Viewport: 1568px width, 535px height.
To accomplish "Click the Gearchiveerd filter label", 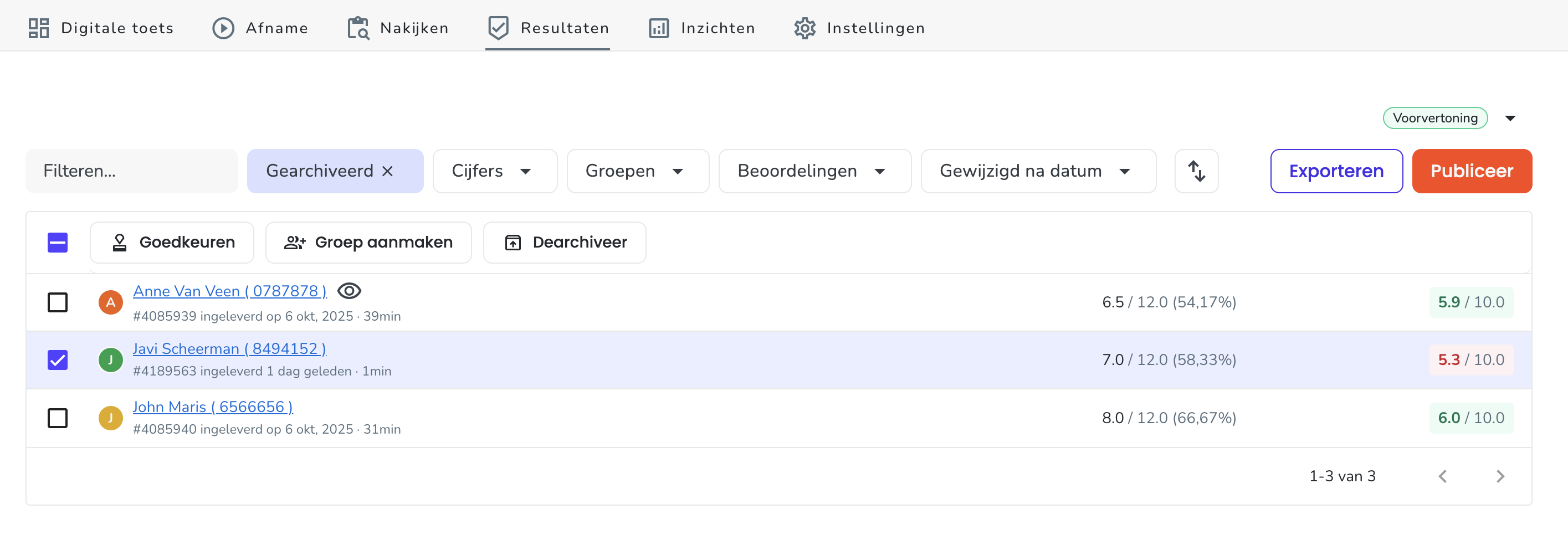I will point(320,171).
